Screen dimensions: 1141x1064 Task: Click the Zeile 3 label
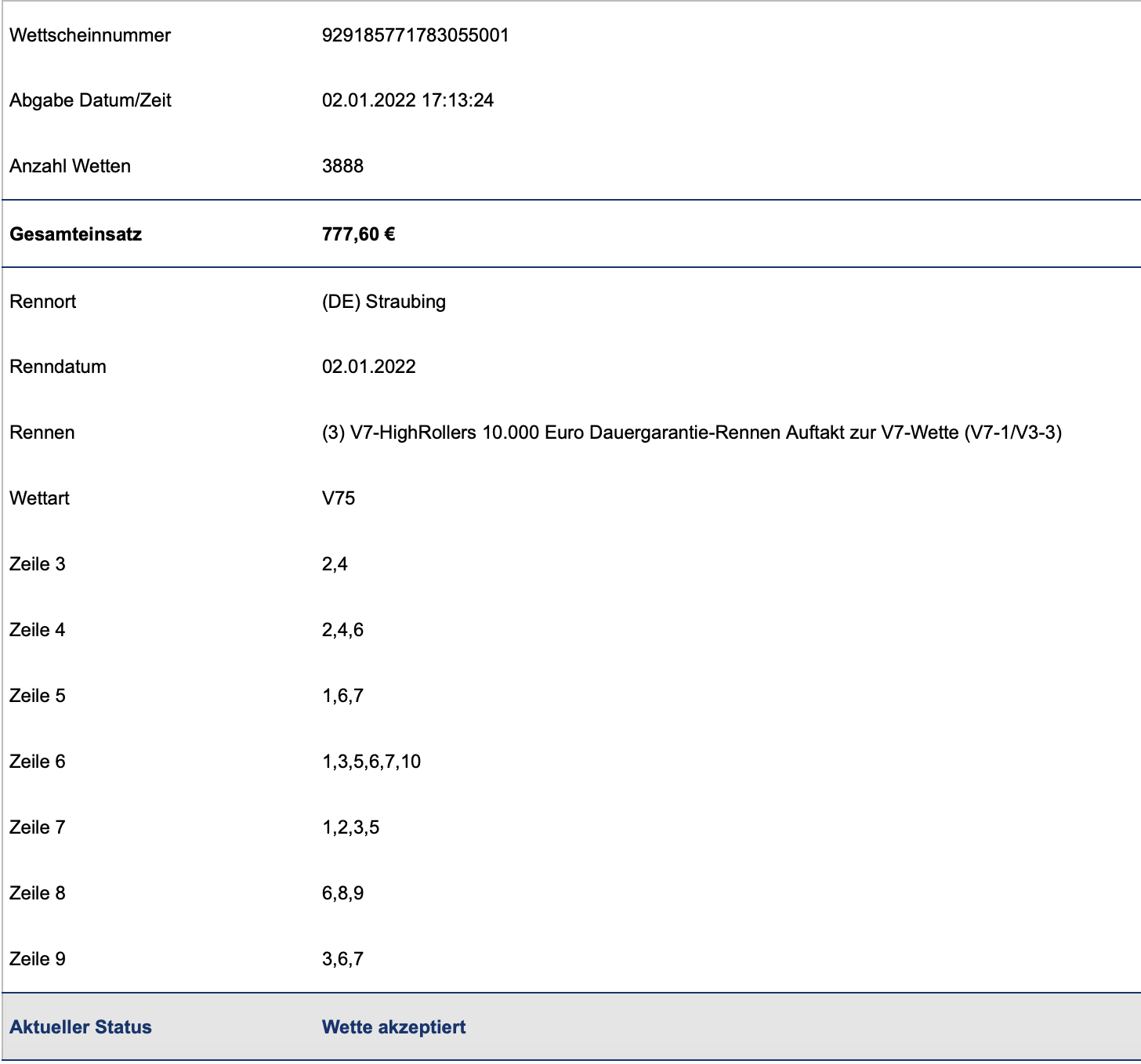tap(37, 564)
